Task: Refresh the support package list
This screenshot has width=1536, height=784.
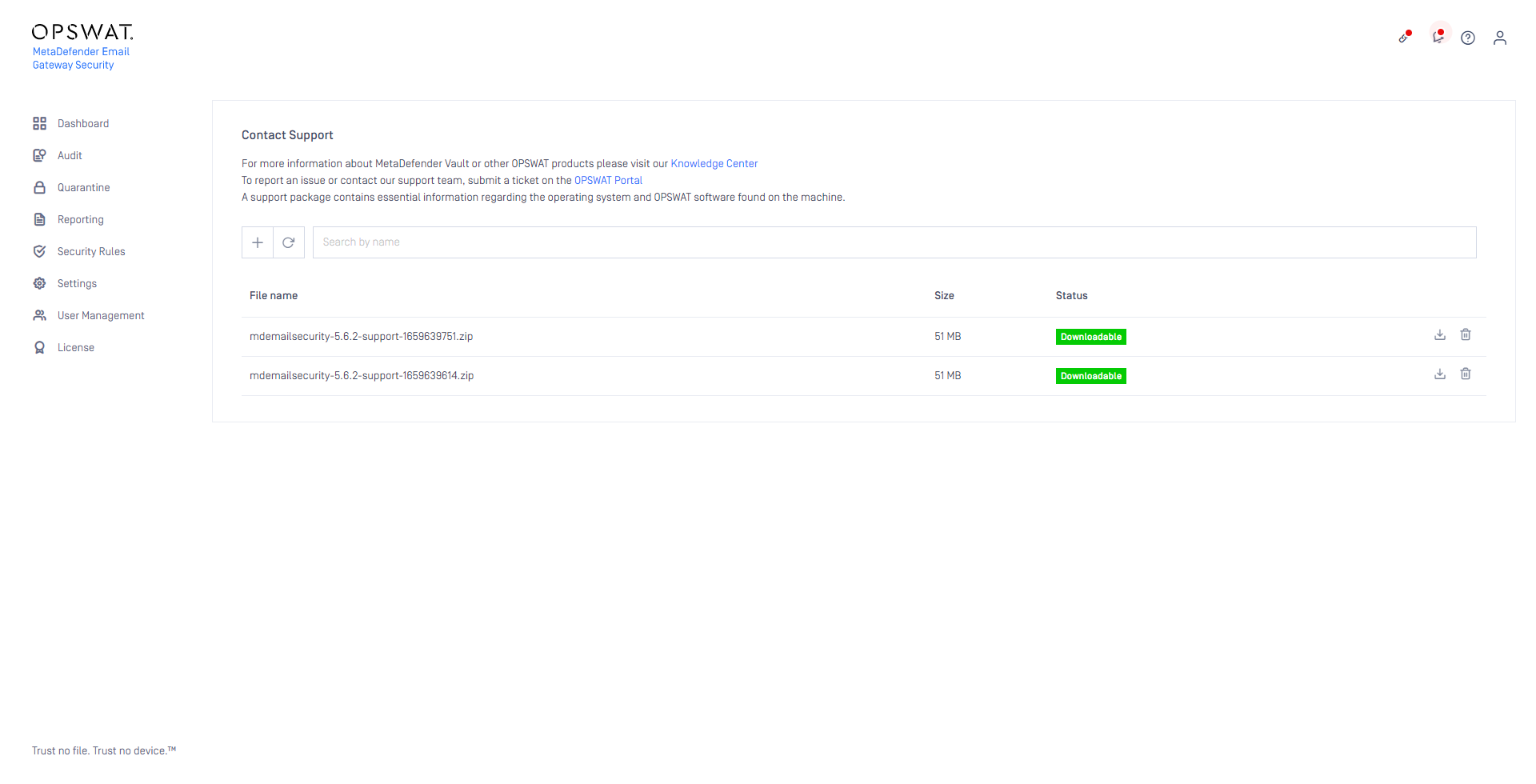Action: [289, 242]
